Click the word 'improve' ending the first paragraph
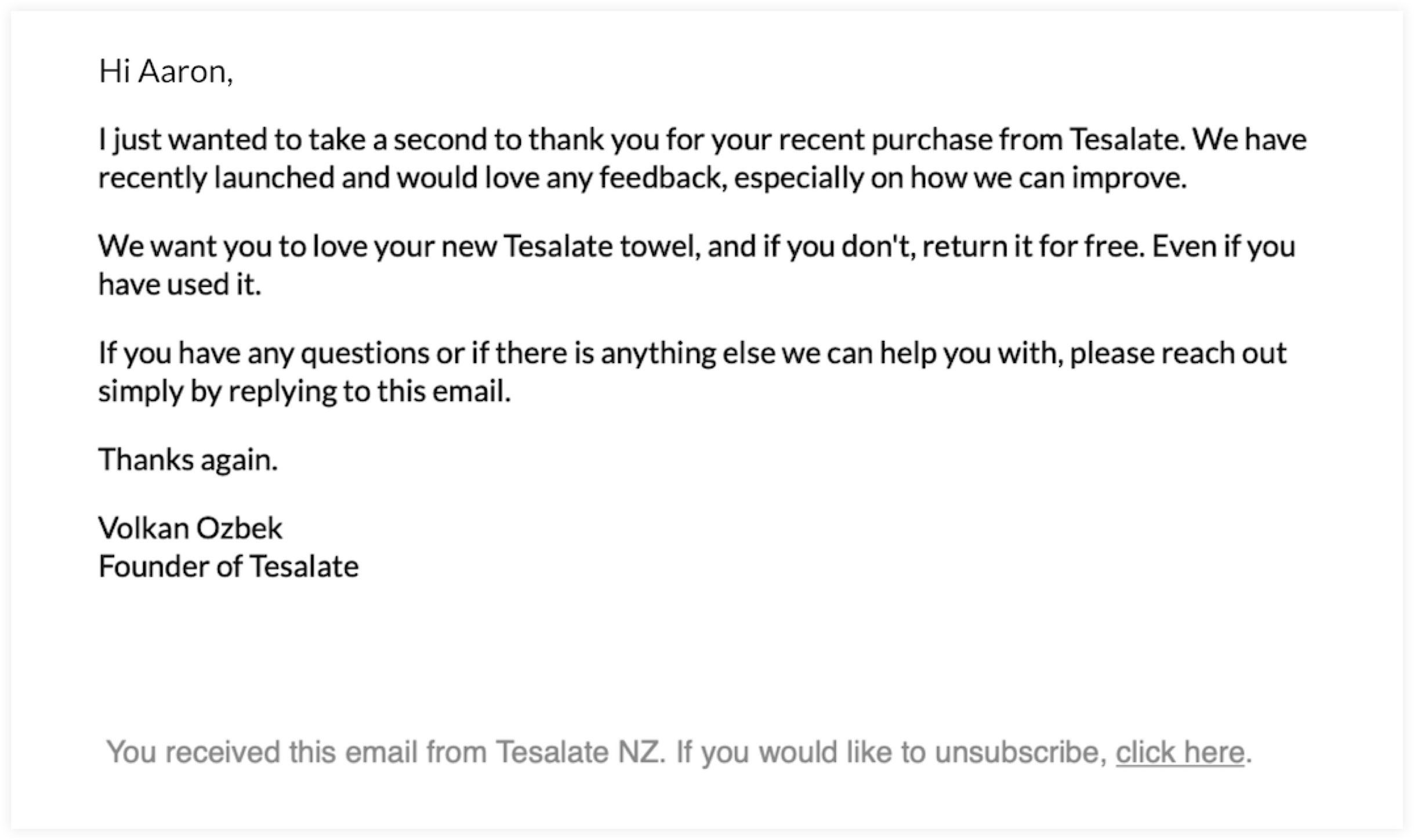Screen dimensions: 1414x840 [x=1125, y=177]
